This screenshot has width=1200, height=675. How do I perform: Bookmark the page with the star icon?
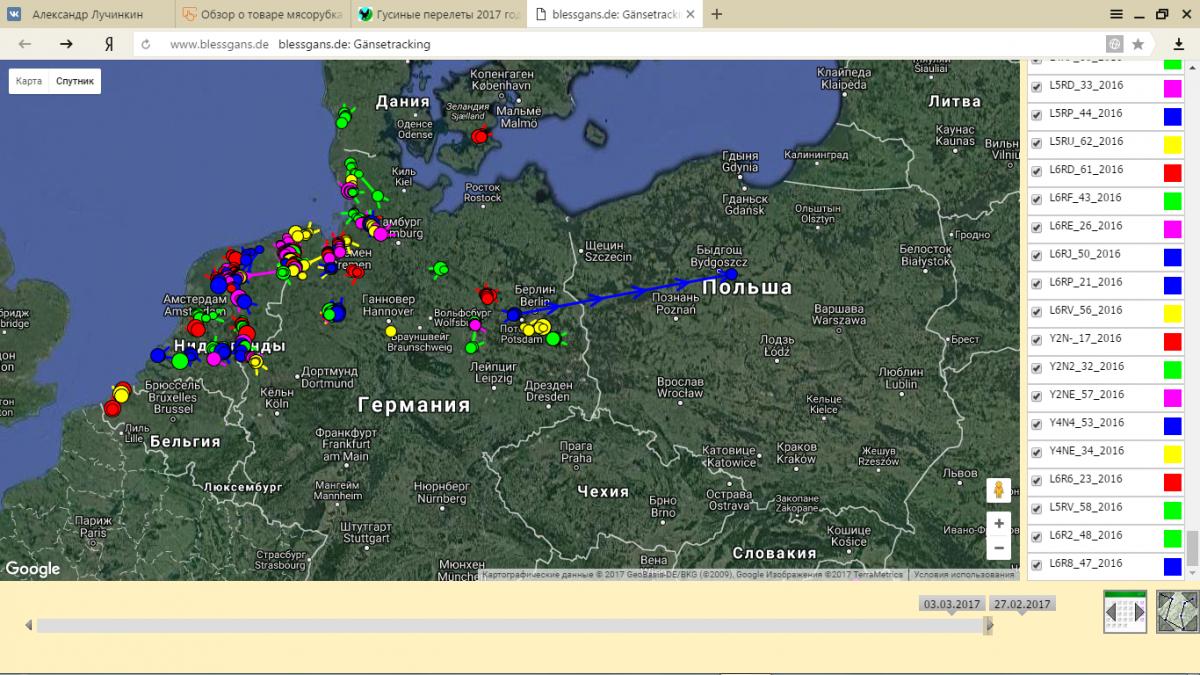coord(1138,44)
